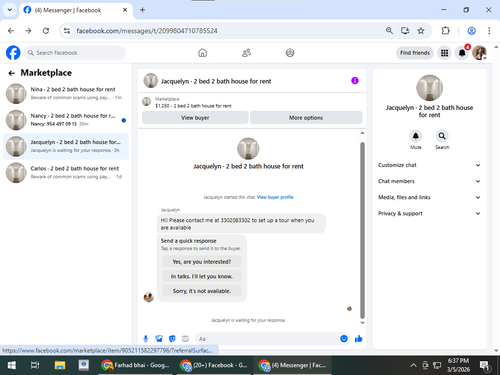Open the Nancy conversation
This screenshot has height=375, width=500.
click(x=66, y=120)
